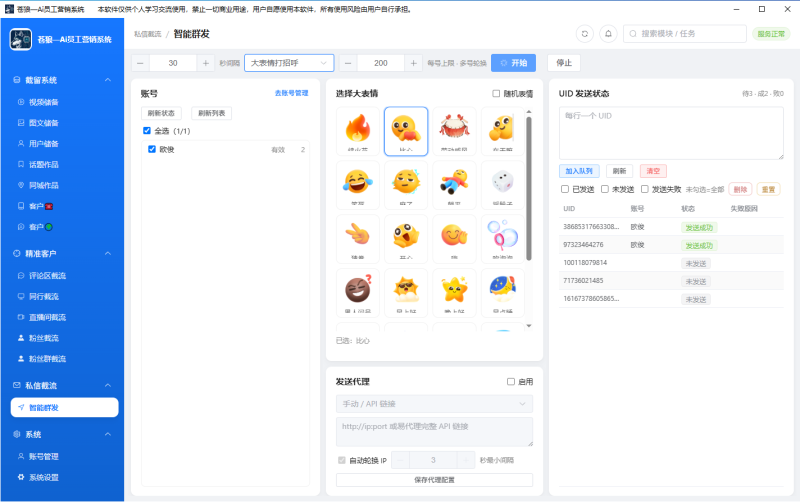Select the 智能群发 menu item
Image resolution: width=800 pixels, height=502 pixels.
64,408
